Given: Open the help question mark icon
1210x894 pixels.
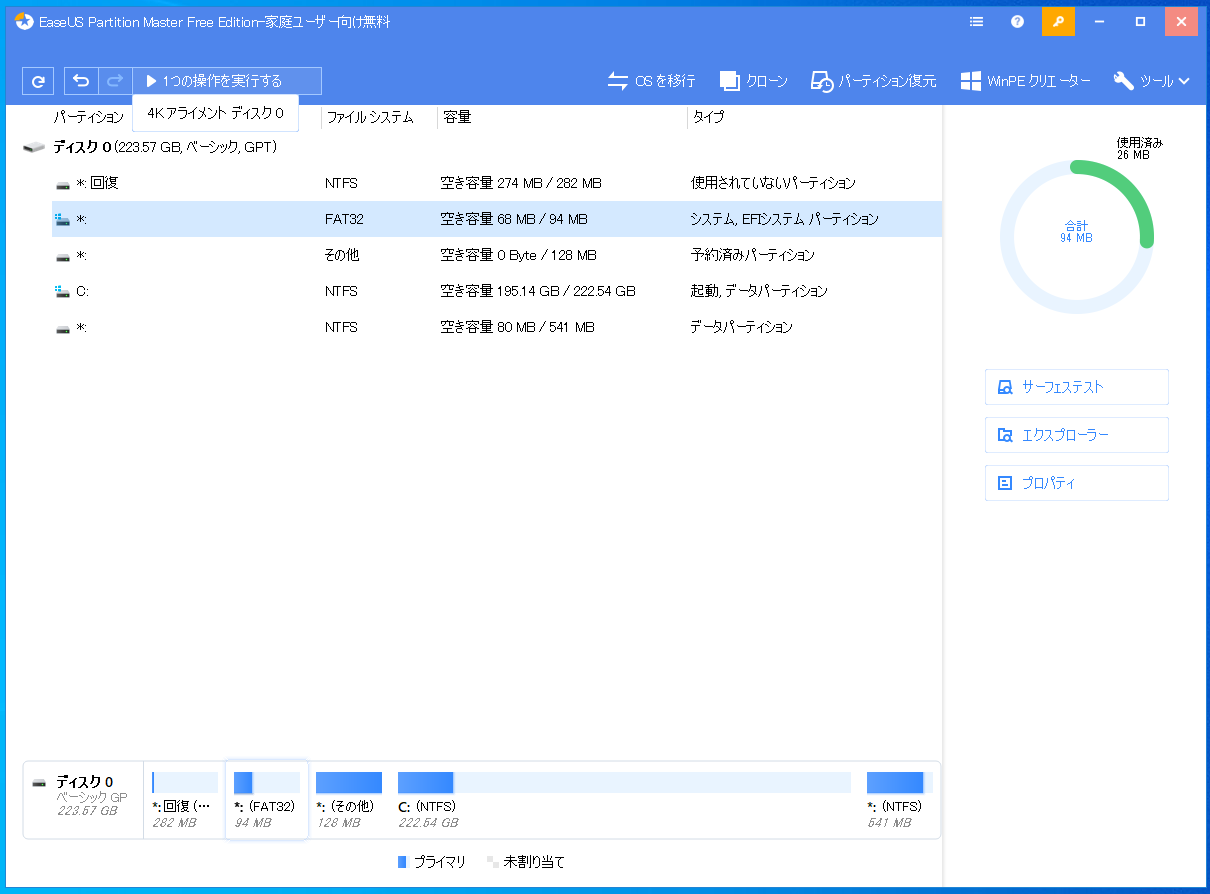Looking at the screenshot, I should pyautogui.click(x=1017, y=21).
